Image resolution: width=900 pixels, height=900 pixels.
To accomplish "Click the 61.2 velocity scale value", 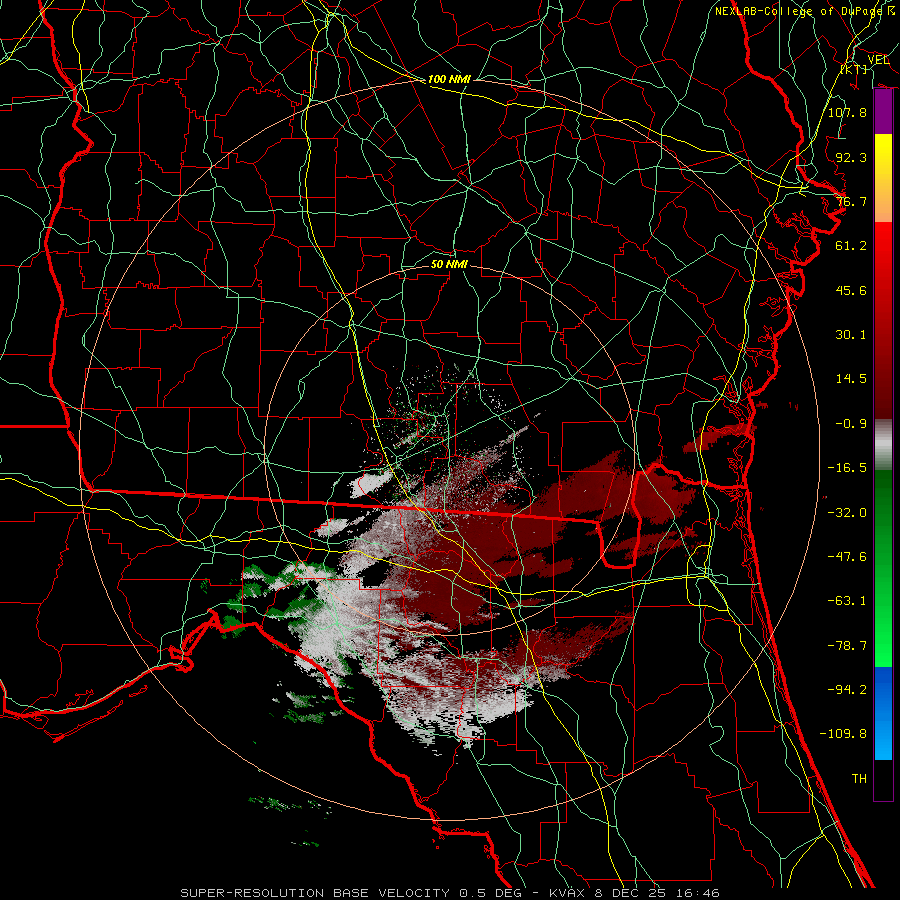I will 851,246.
